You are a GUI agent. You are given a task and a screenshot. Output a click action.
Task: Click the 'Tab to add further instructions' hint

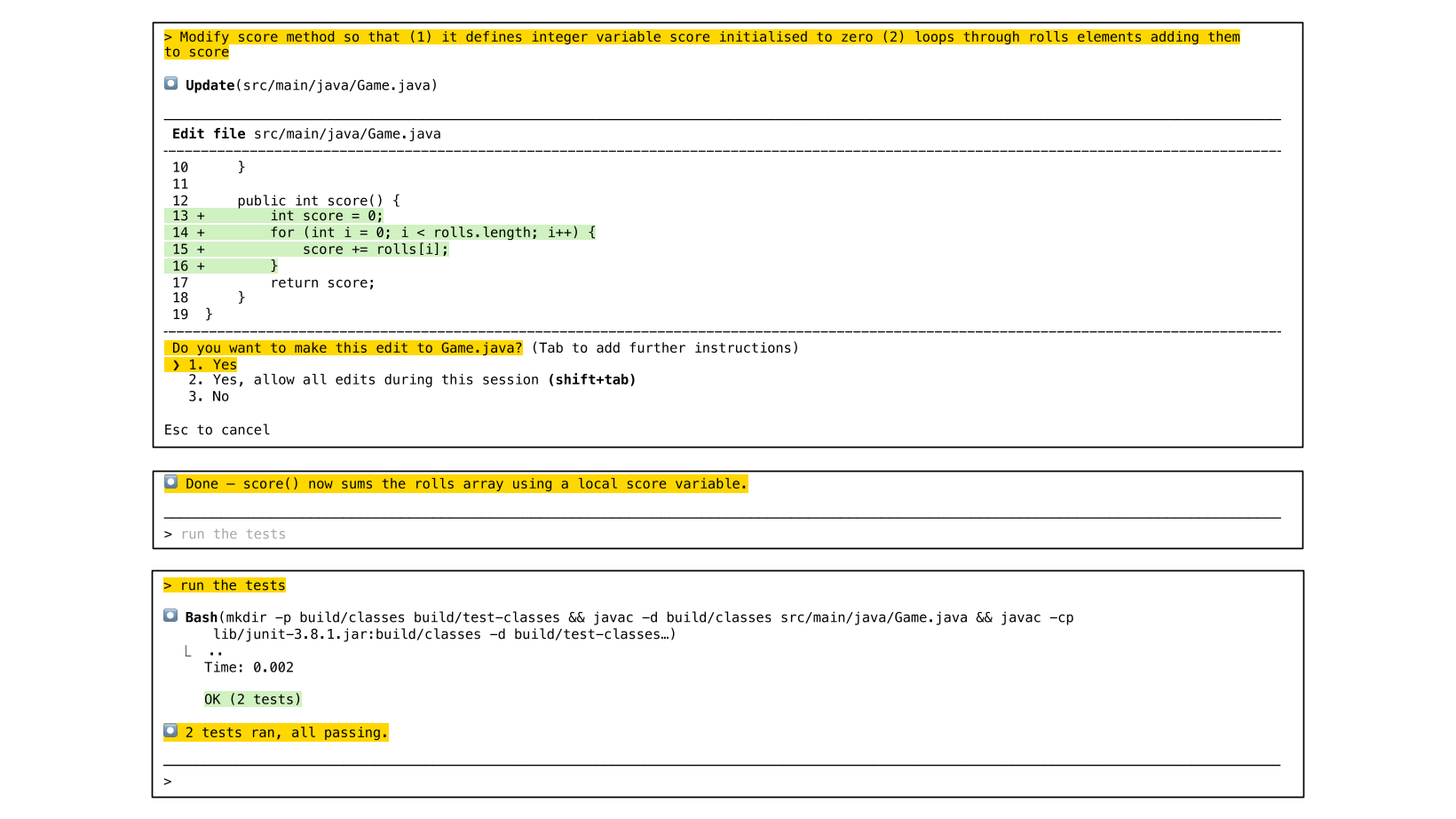click(x=665, y=348)
